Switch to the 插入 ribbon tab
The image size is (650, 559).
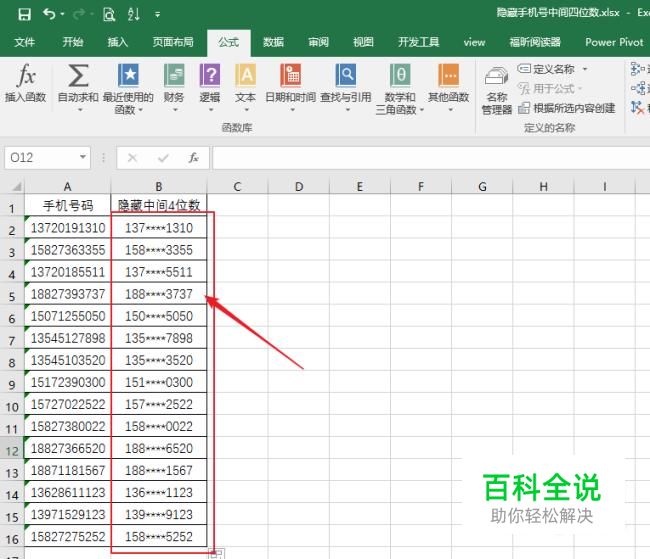click(x=118, y=42)
